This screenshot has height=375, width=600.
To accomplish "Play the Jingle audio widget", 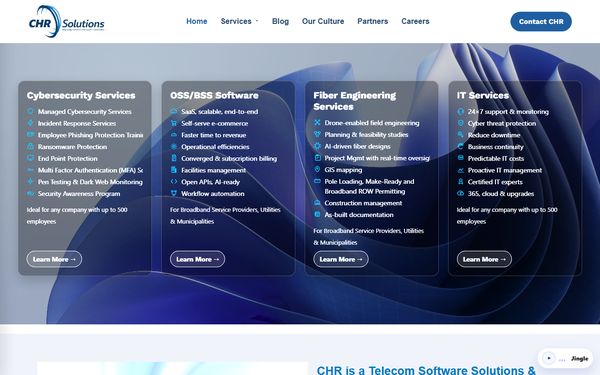I will point(549,358).
